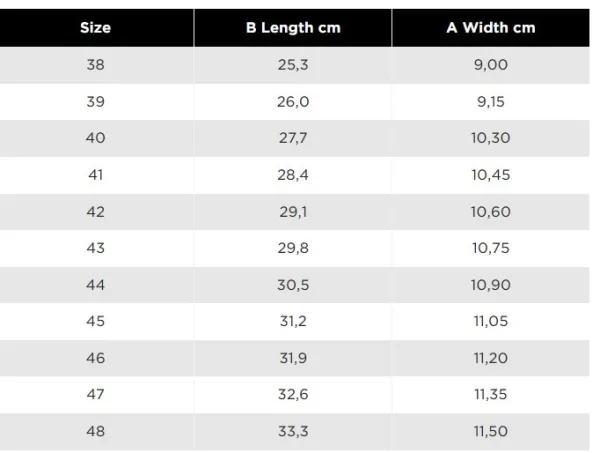Select the 25,3 length cell
The height and width of the screenshot is (453, 600).
293,65
